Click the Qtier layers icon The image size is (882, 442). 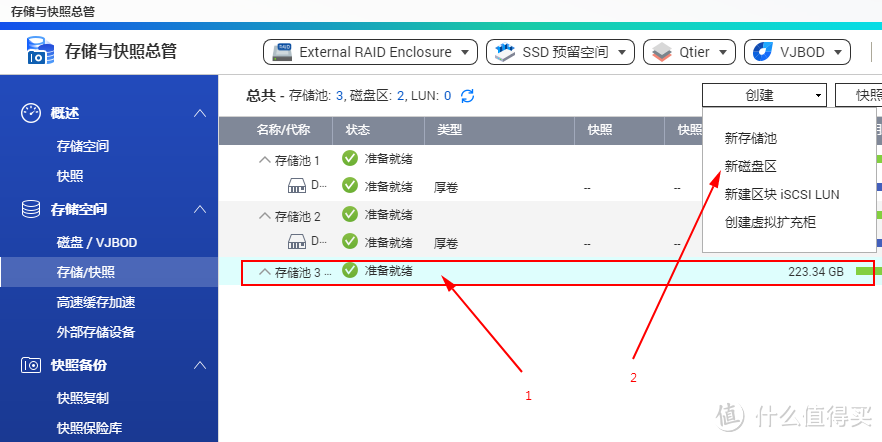click(x=662, y=52)
